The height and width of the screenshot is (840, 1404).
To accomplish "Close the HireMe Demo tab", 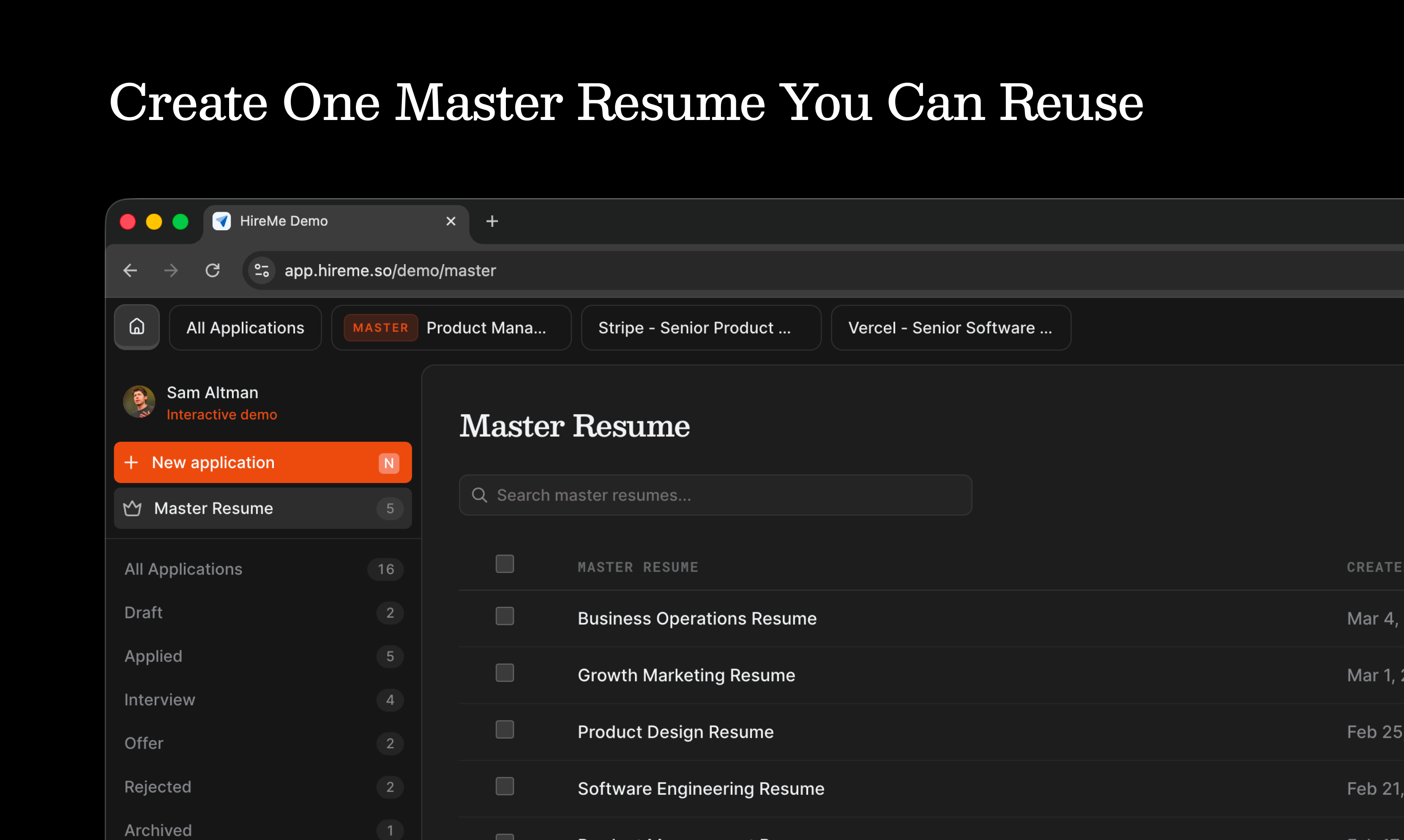I will (451, 221).
